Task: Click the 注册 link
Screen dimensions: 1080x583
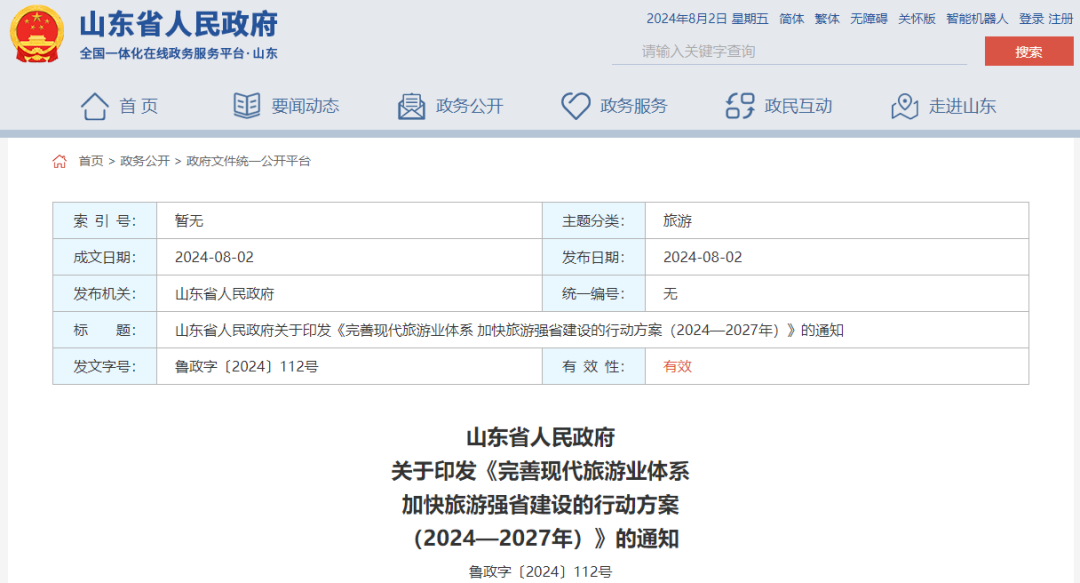Action: pos(1061,19)
